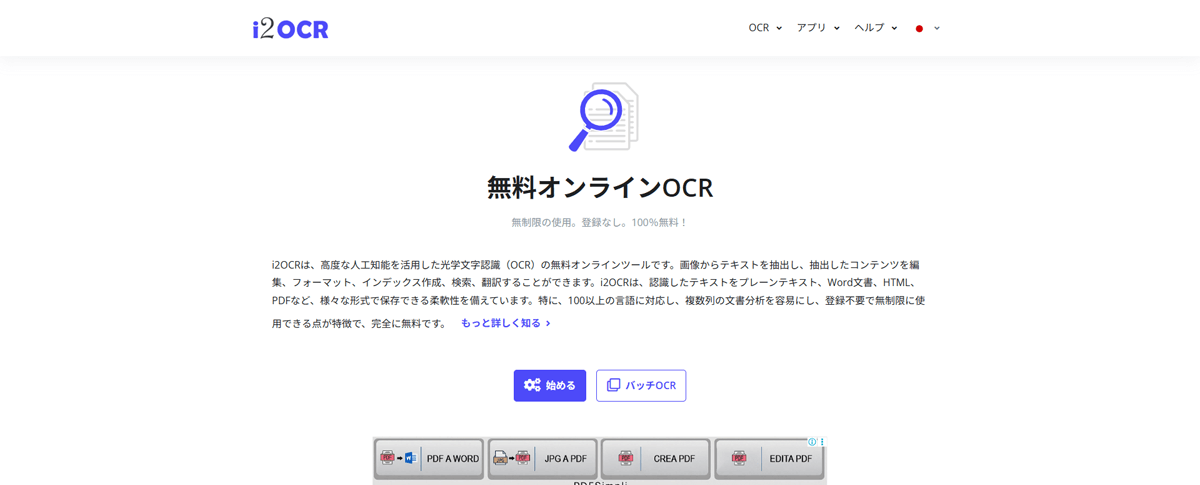The height and width of the screenshot is (485, 1200).
Task: Expand the アプリ dropdown menu
Action: pos(818,28)
